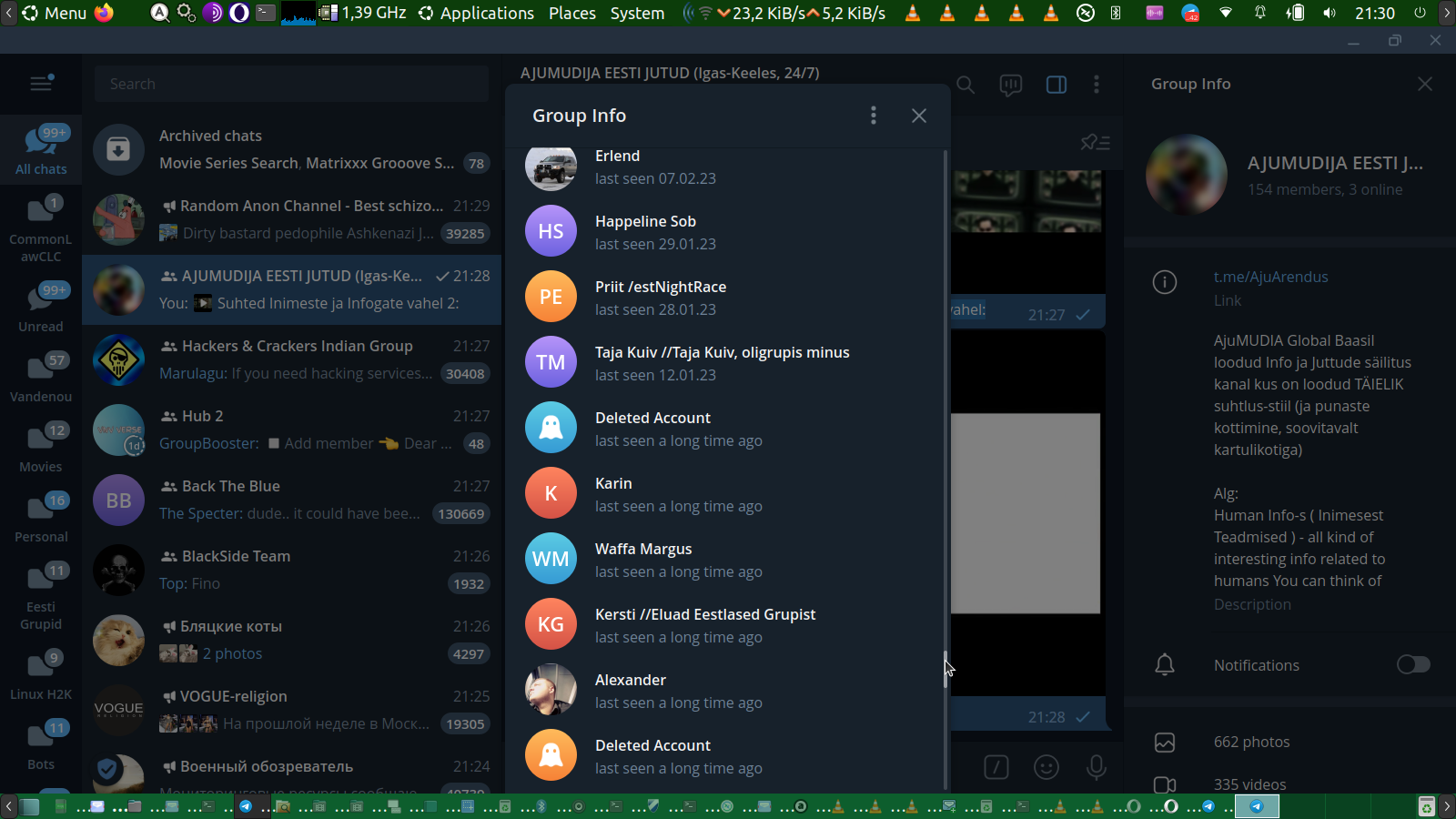The width and height of the screenshot is (1456, 819).
Task: Open the emoji picker
Action: tap(1046, 767)
